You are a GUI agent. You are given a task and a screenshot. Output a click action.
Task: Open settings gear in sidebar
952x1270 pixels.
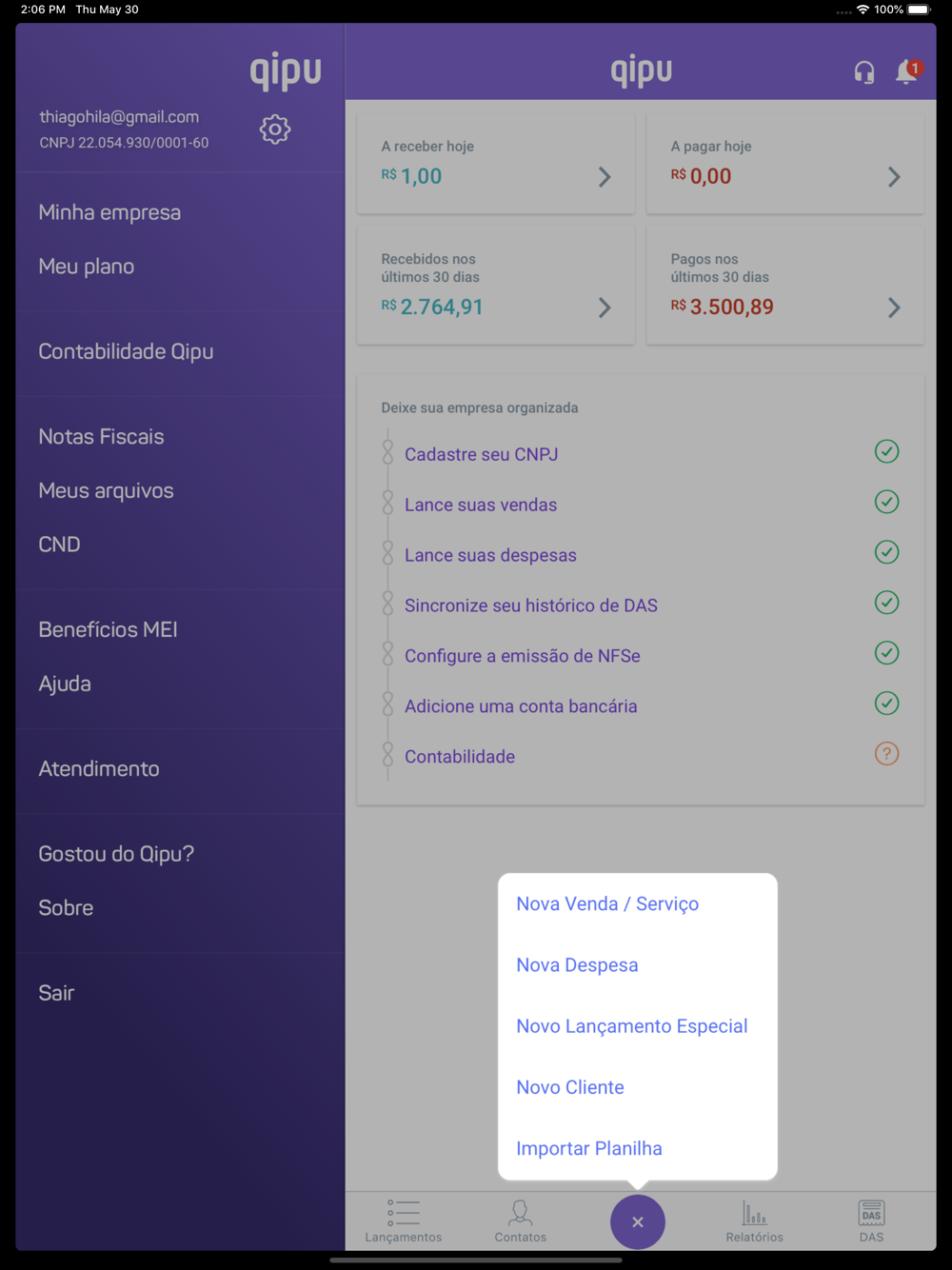(275, 129)
